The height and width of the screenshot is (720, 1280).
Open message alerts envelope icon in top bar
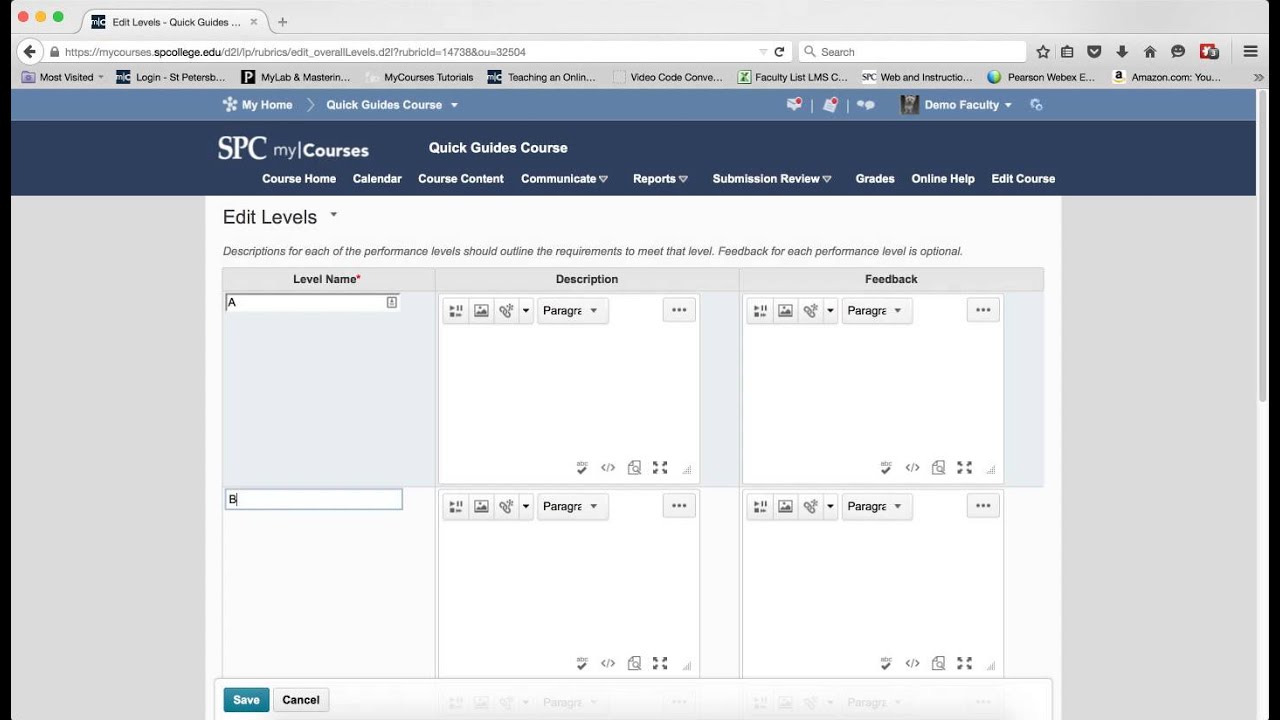tap(795, 104)
